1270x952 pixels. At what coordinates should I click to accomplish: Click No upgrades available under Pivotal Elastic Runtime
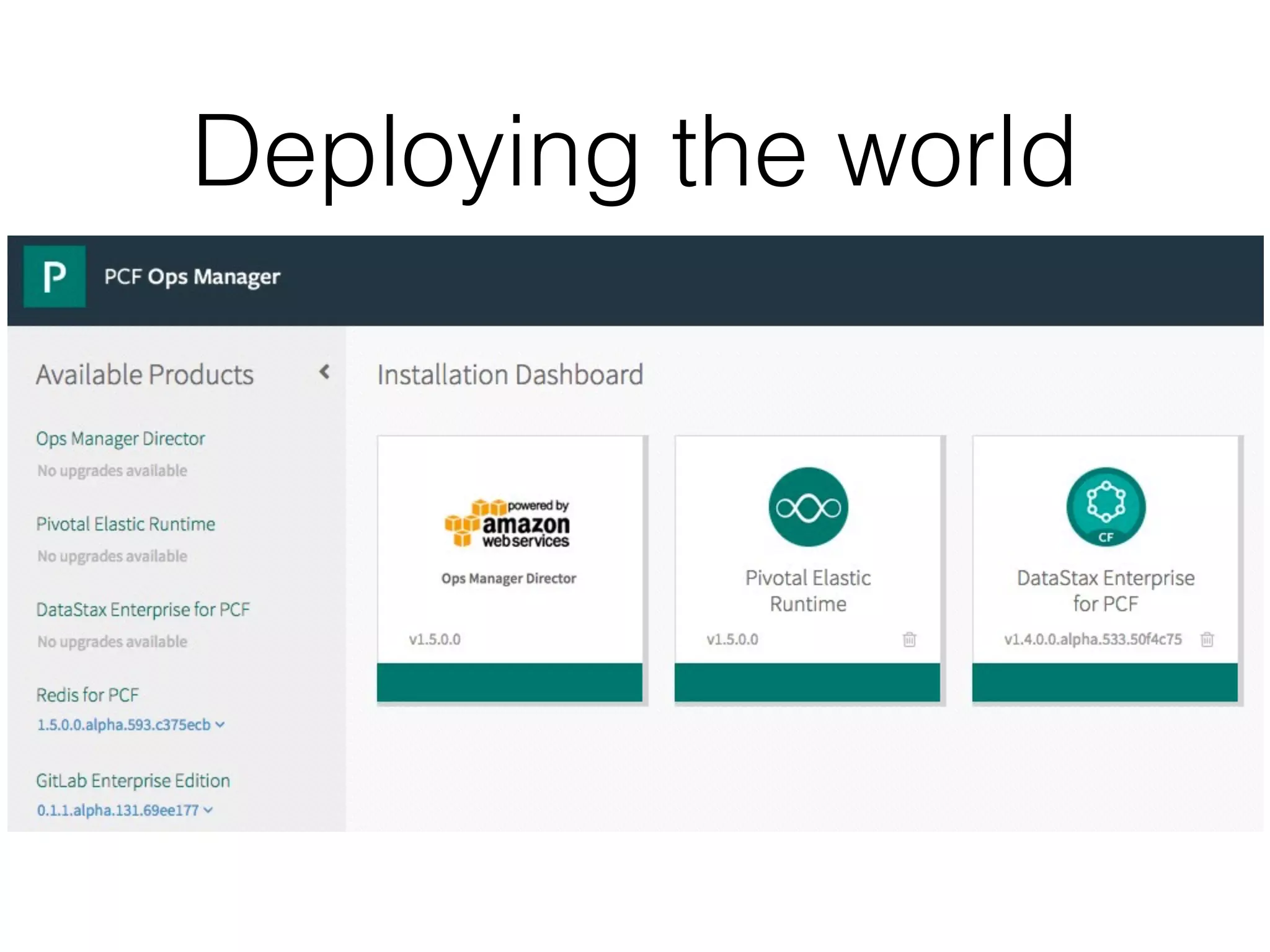pos(112,557)
